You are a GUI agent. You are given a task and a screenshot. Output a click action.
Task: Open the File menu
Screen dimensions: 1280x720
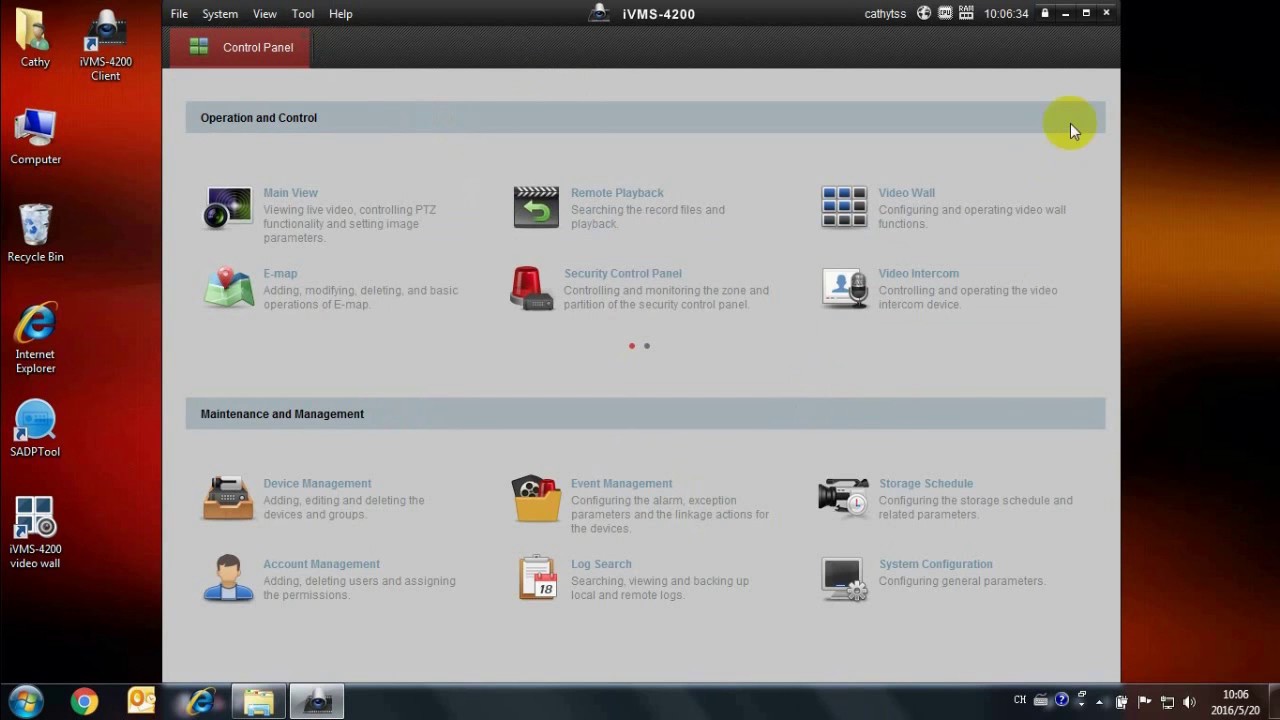pos(179,14)
